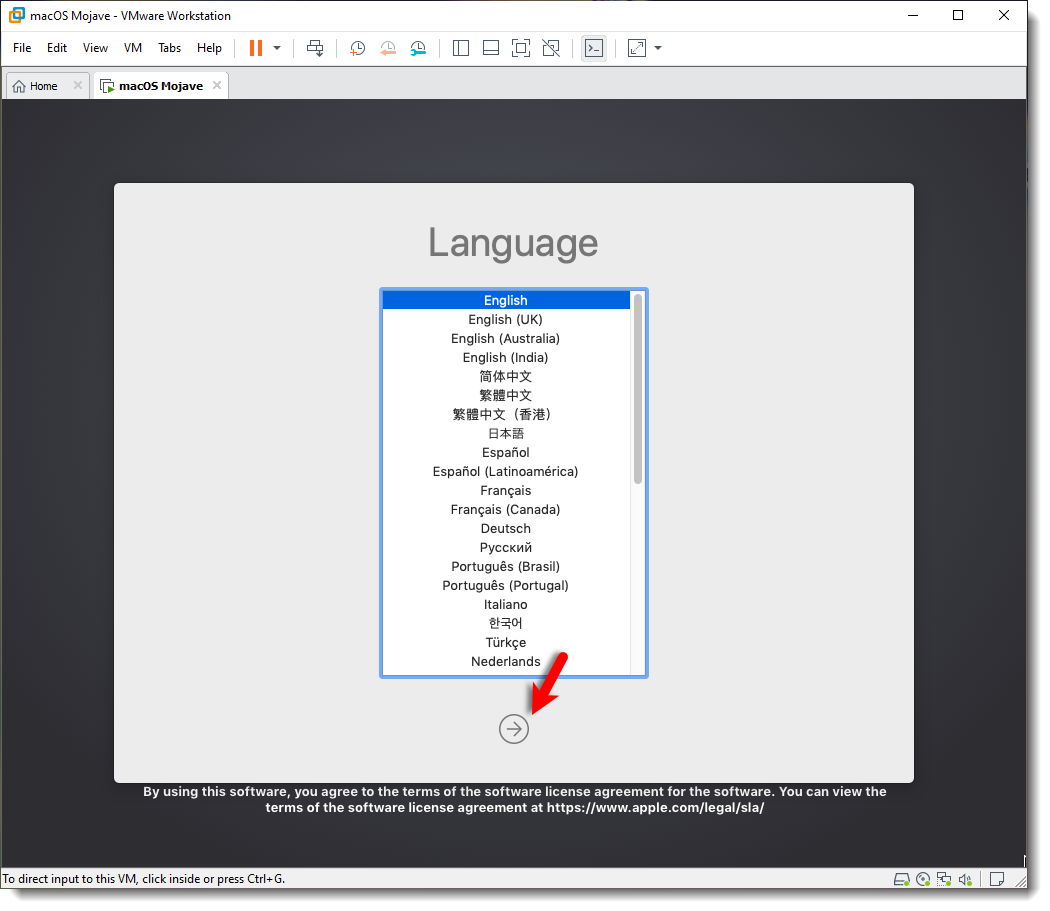Click the CD/DVD drive status icon
The width and height of the screenshot is (1050, 911).
924,881
